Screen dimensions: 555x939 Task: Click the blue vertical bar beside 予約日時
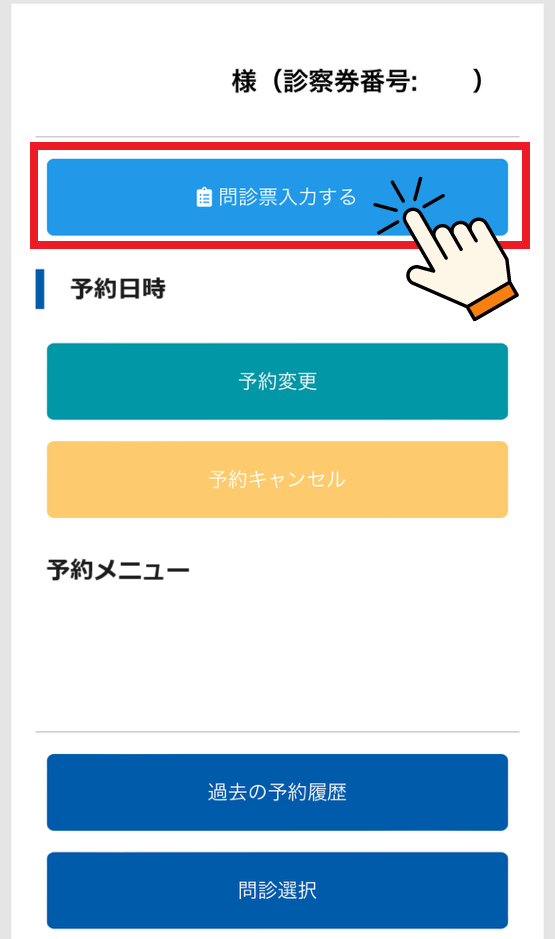coord(40,289)
